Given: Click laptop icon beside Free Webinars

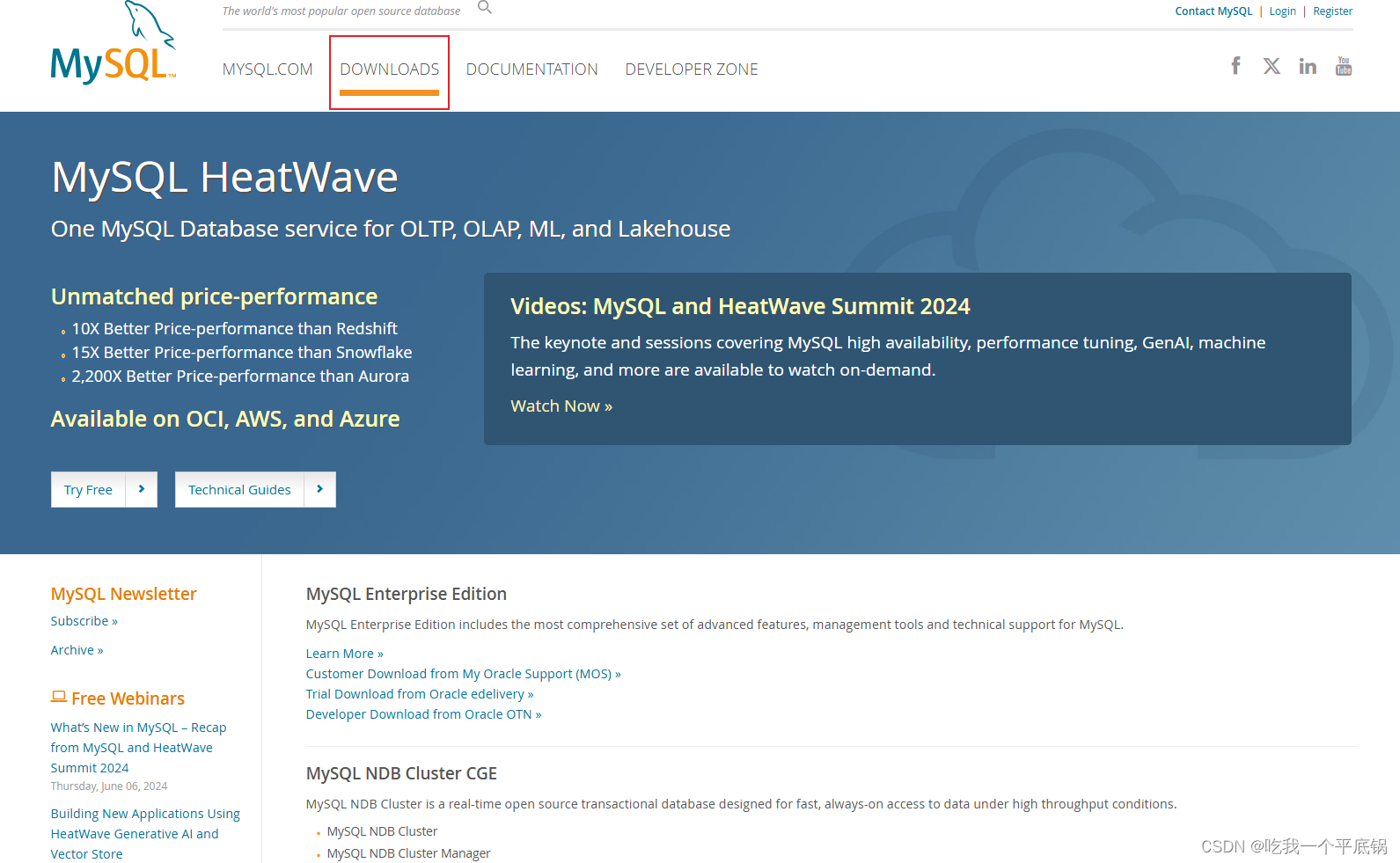Looking at the screenshot, I should point(59,697).
